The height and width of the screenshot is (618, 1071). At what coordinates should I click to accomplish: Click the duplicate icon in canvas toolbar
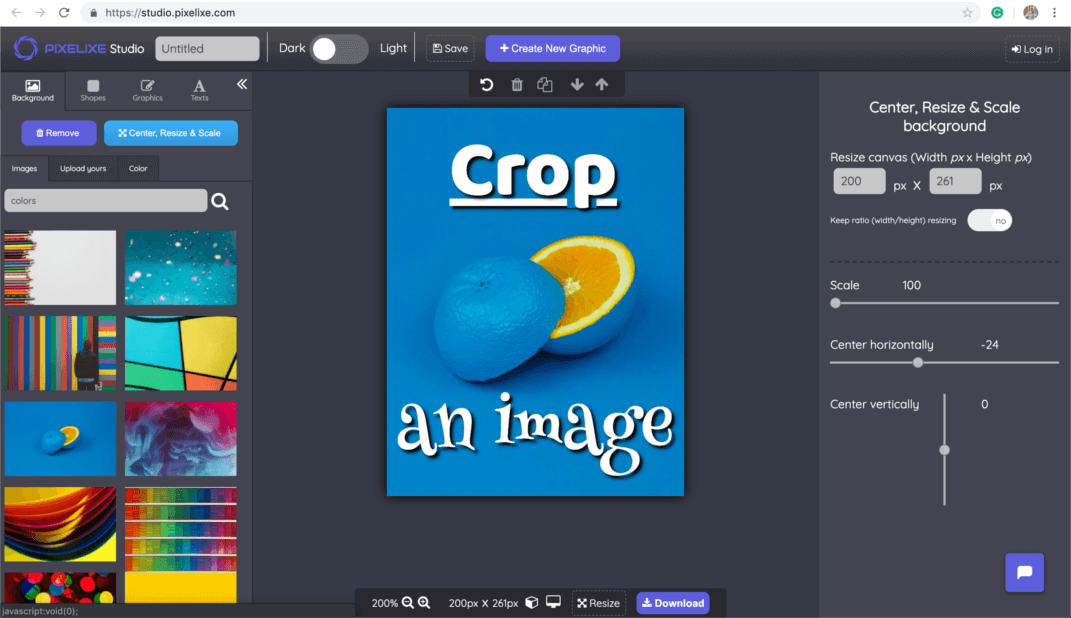coord(545,85)
